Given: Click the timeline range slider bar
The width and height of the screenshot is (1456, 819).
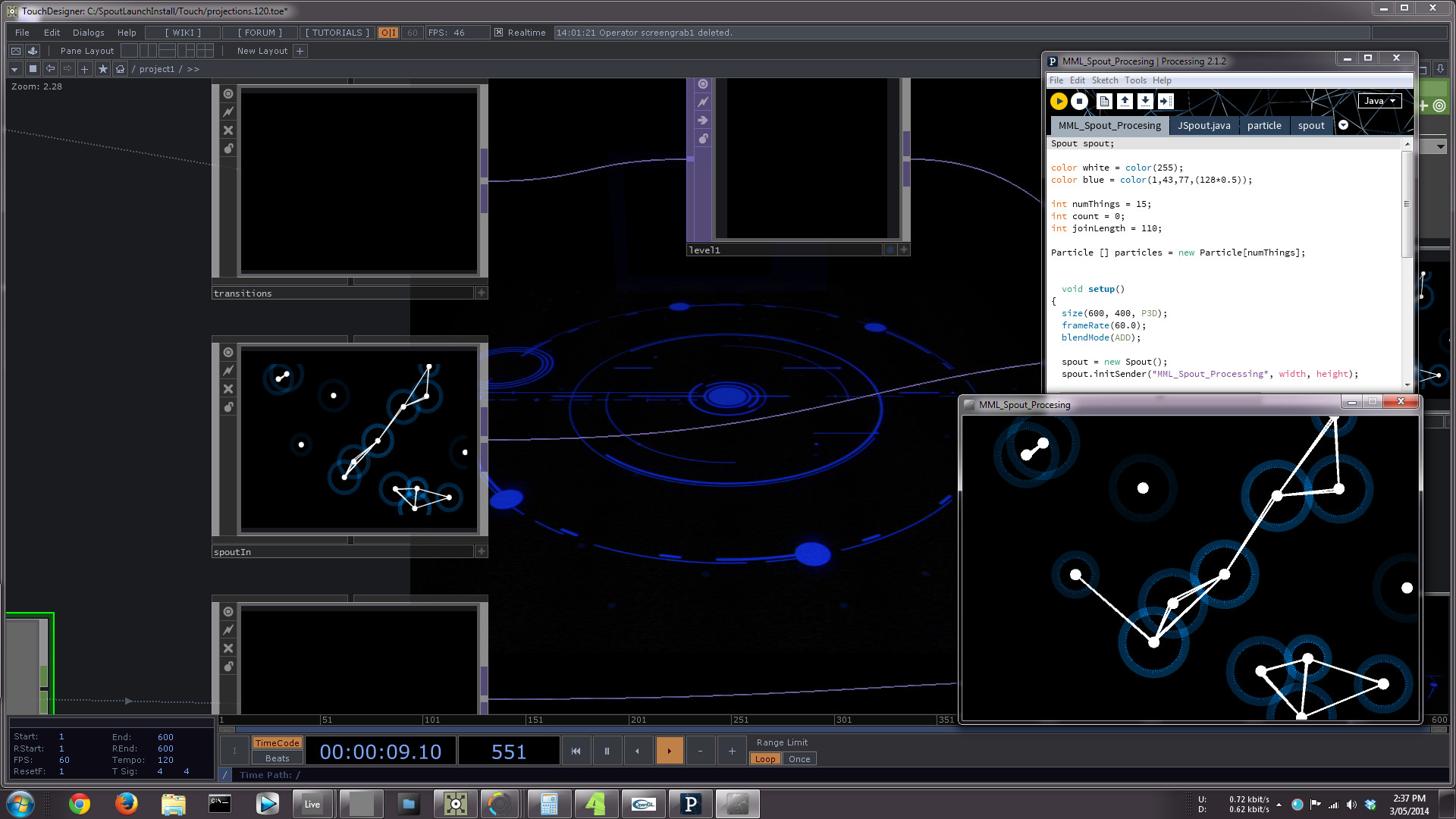Looking at the screenshot, I should pyautogui.click(x=833, y=730).
